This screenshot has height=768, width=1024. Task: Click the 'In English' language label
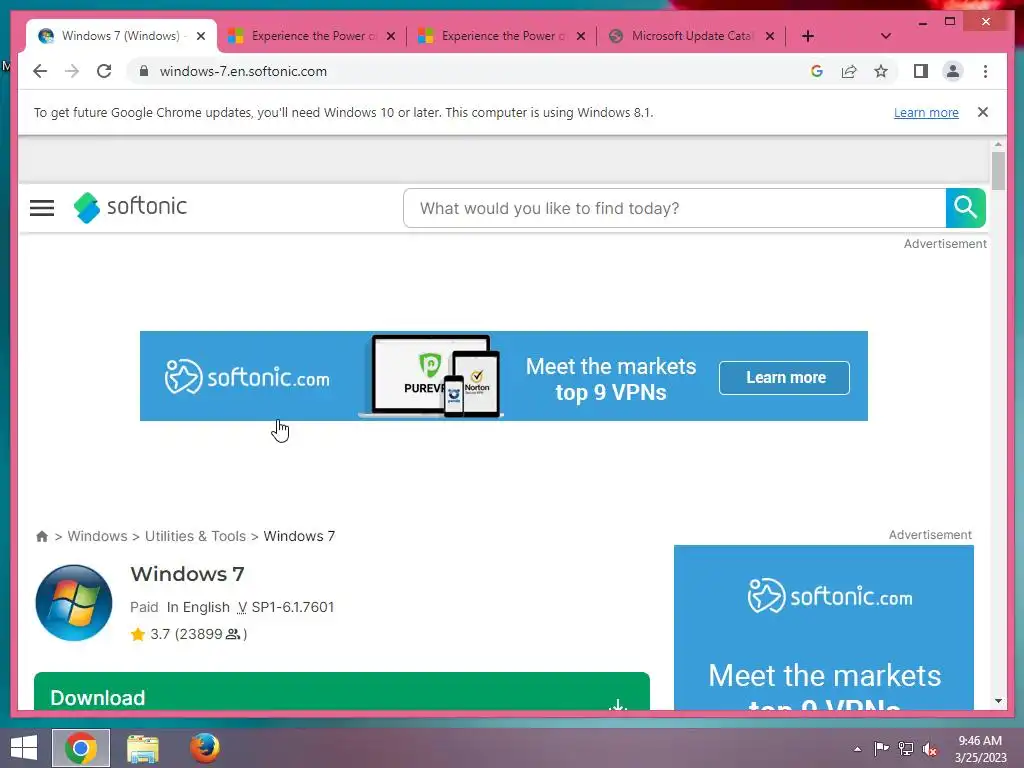pyautogui.click(x=198, y=607)
